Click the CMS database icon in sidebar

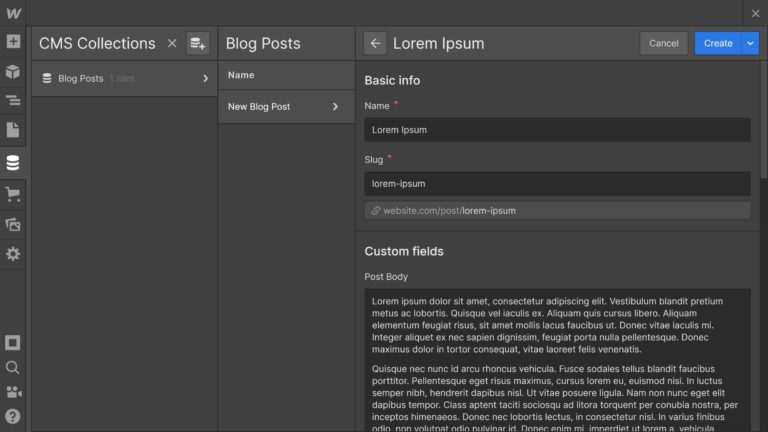click(13, 162)
